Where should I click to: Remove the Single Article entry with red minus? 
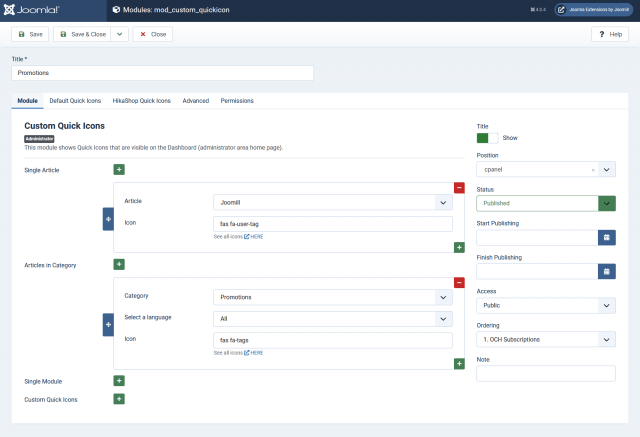pos(459,187)
